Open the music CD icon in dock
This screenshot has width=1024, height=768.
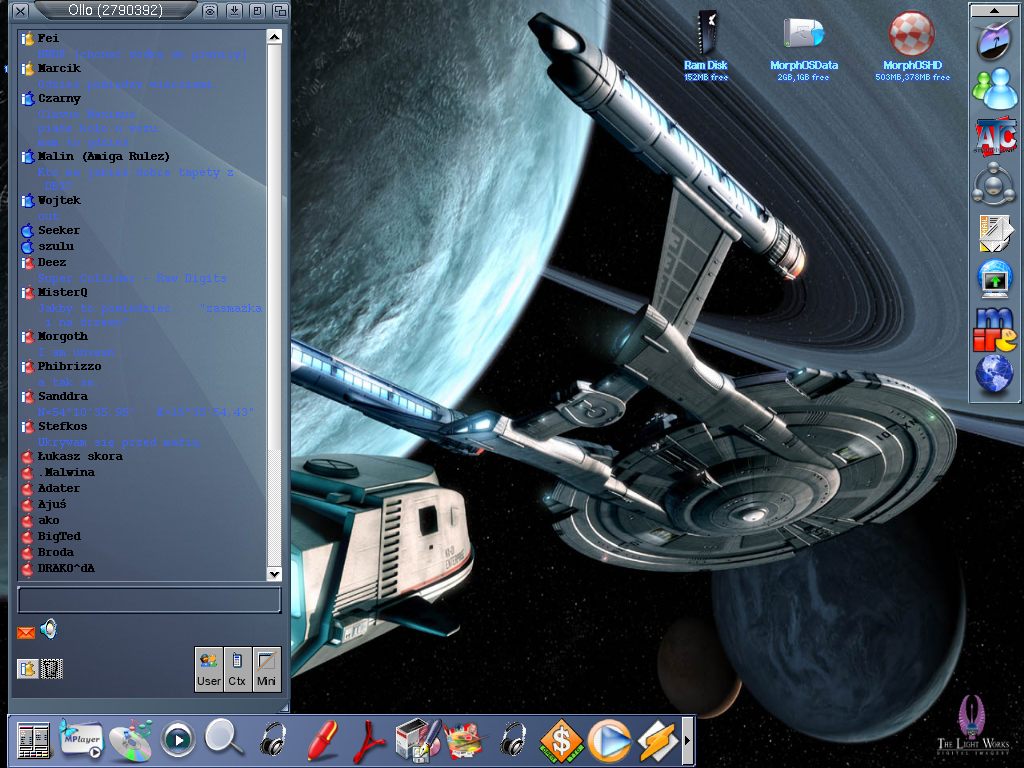(x=131, y=741)
